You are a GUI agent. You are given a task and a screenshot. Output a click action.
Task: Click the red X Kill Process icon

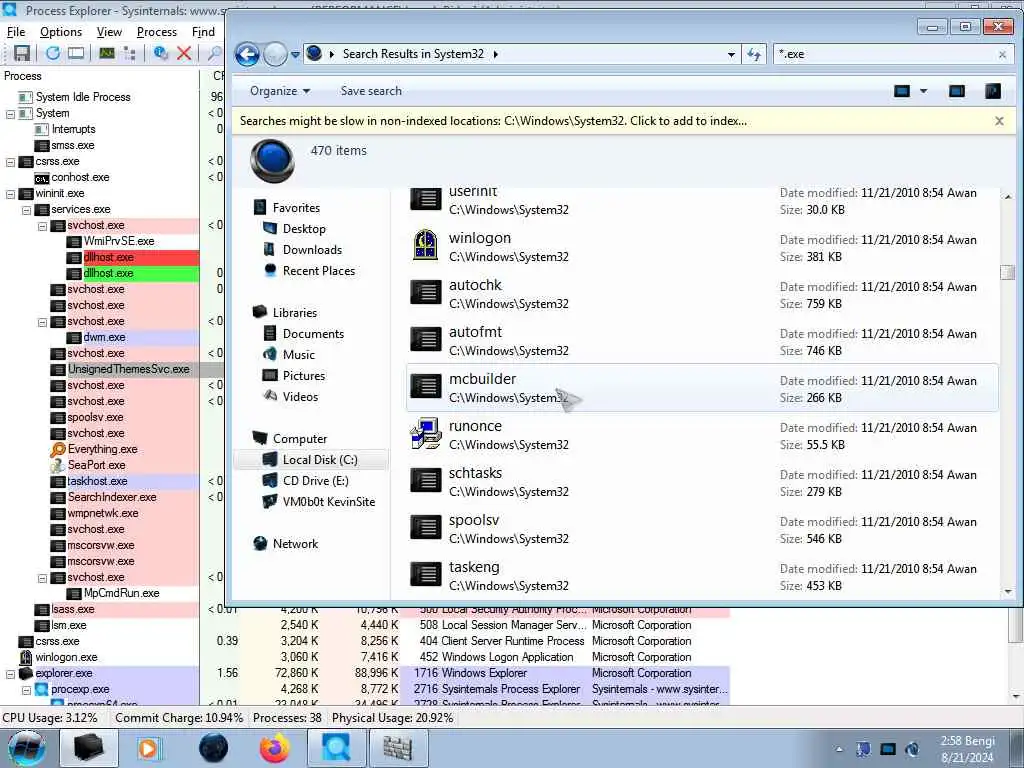(x=184, y=54)
